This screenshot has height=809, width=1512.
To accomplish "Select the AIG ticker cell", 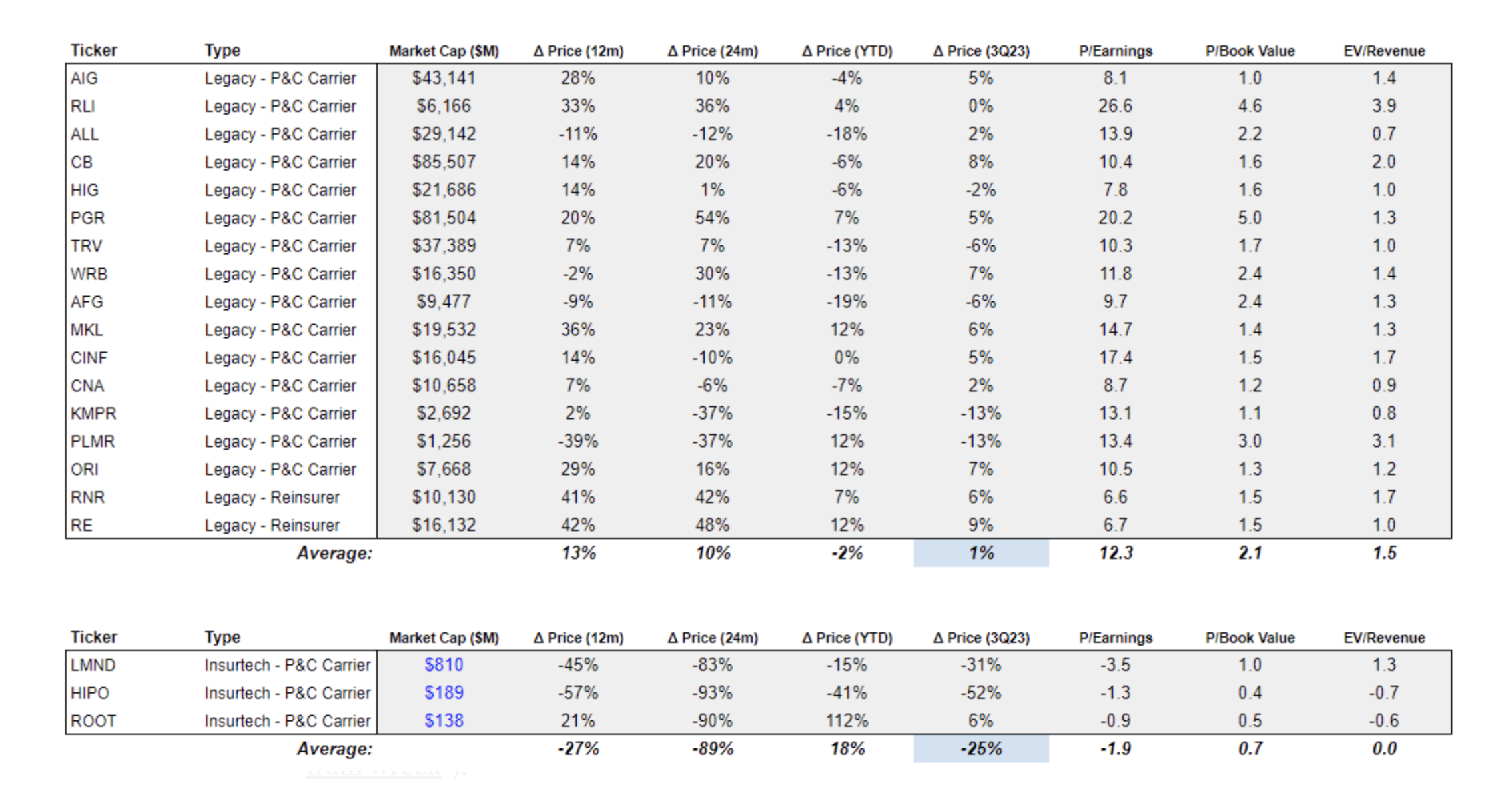I will click(x=85, y=79).
